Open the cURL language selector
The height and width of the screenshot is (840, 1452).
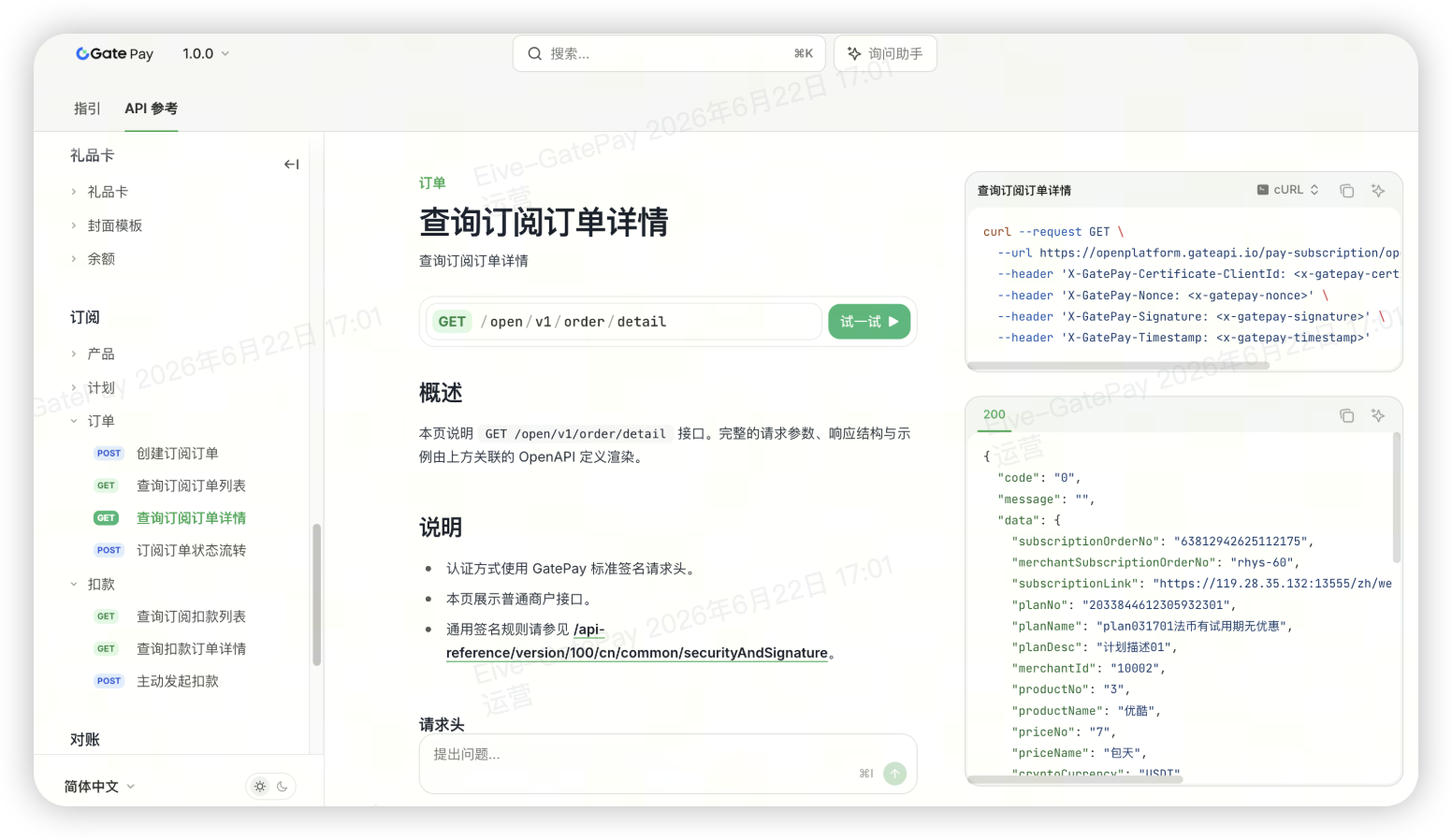tap(1287, 190)
